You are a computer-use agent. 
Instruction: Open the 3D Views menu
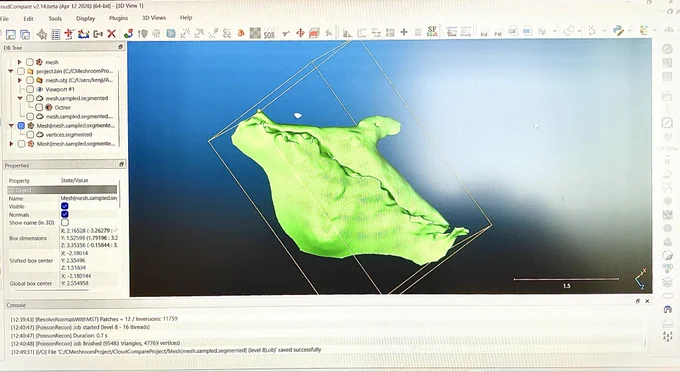154,18
